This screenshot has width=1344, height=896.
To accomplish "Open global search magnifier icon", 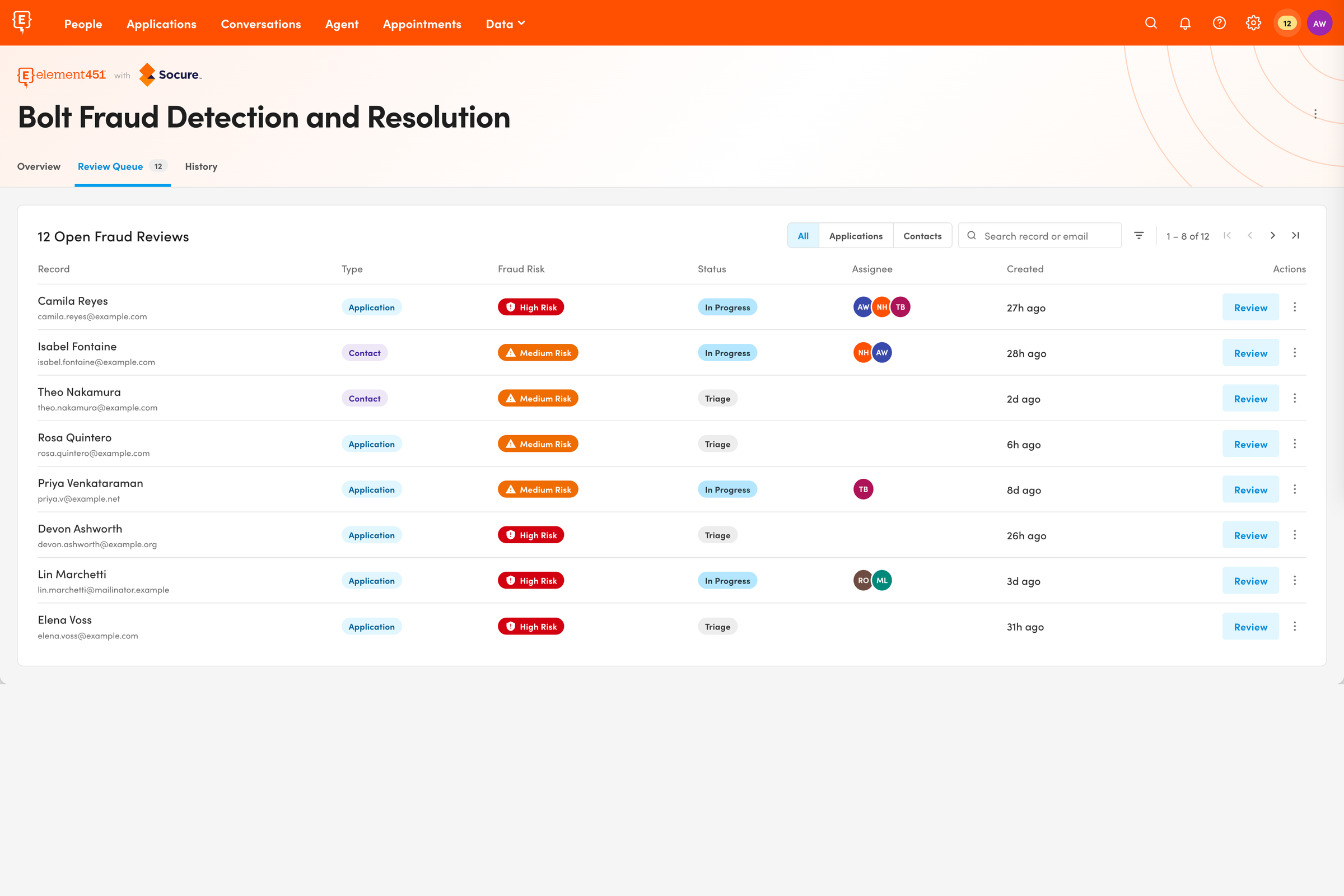I will [1151, 23].
